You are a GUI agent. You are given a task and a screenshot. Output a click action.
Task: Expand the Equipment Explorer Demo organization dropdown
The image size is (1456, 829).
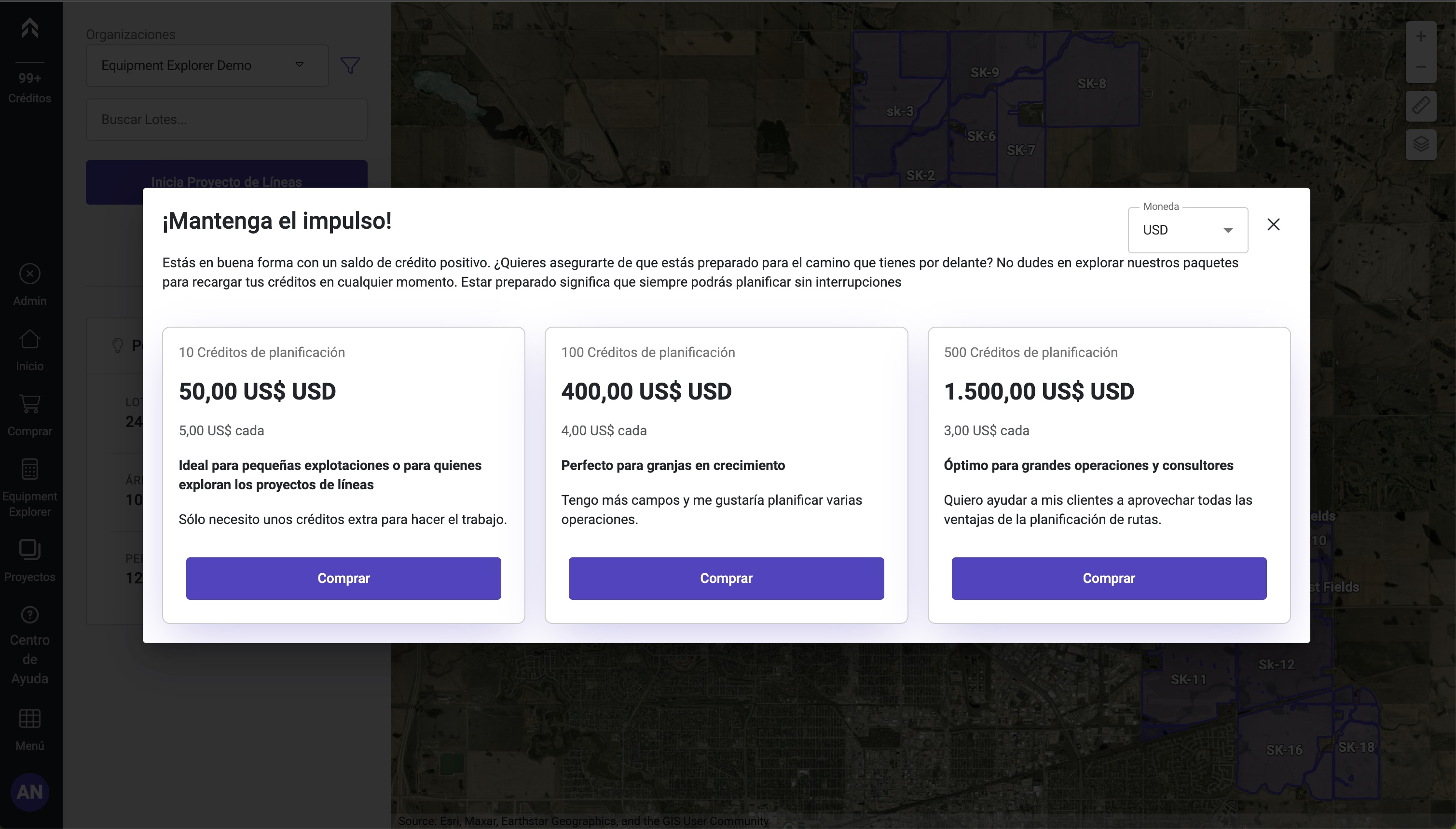pos(207,66)
